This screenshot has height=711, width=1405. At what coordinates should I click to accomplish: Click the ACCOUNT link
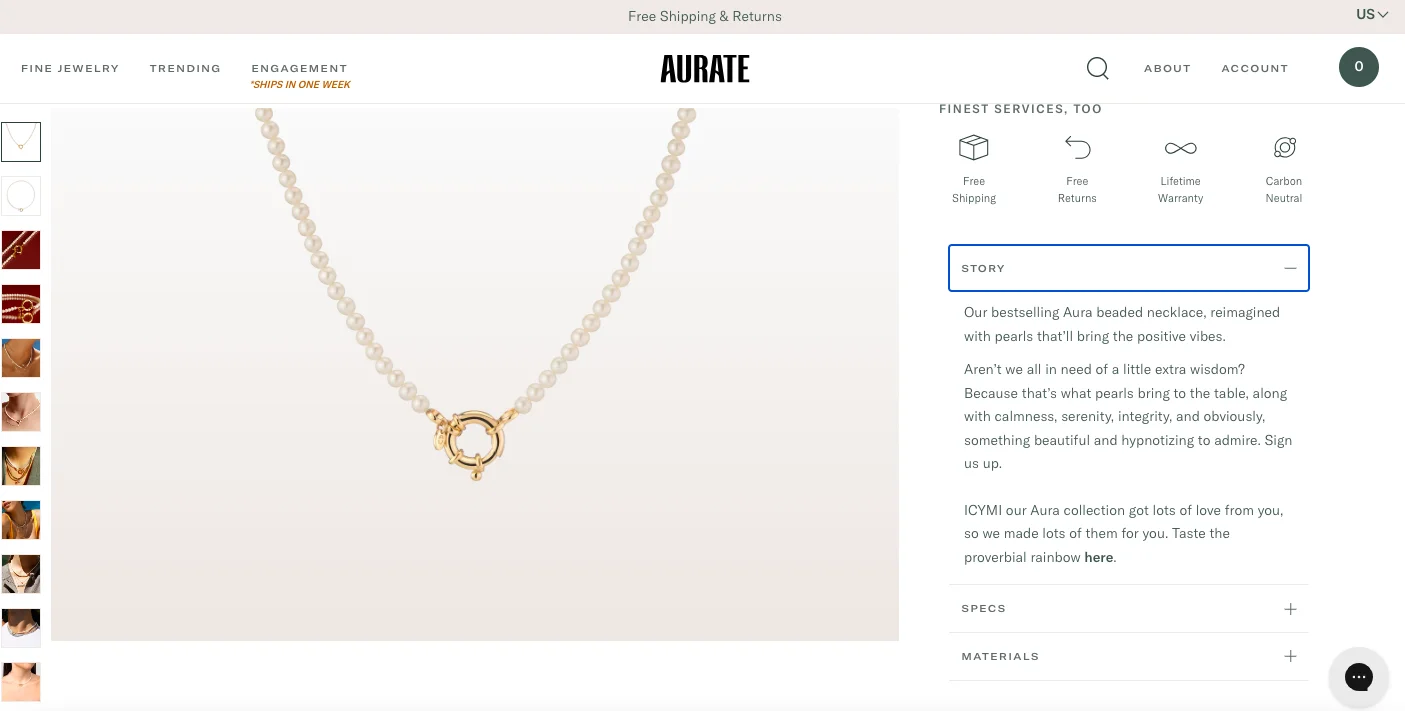click(x=1255, y=68)
